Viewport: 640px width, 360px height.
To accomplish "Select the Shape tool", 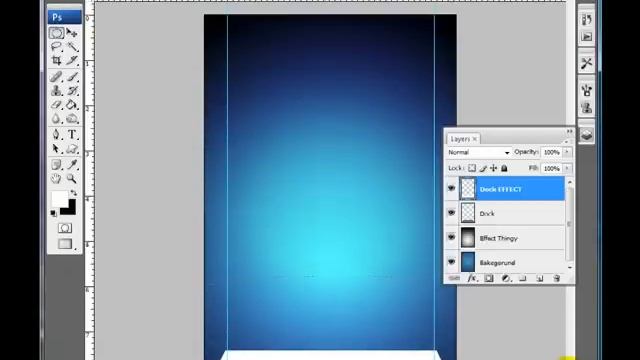I will 72,149.
